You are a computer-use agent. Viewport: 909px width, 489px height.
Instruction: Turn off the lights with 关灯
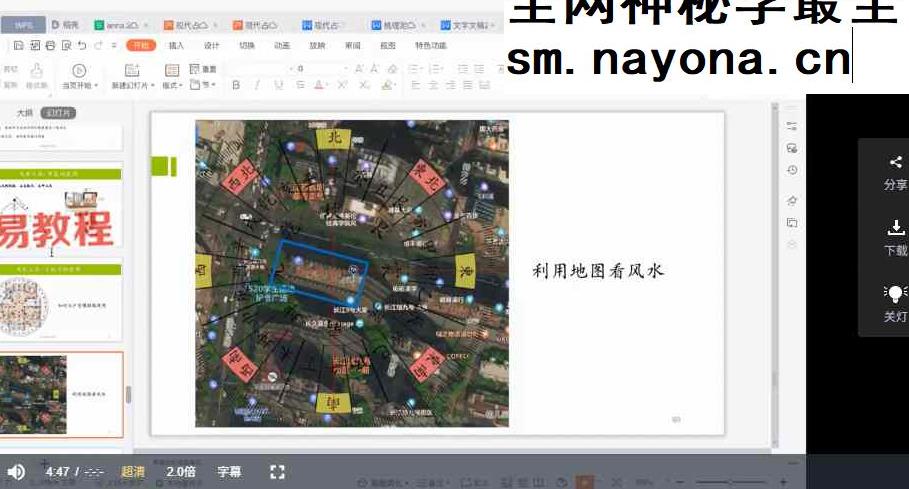click(x=896, y=304)
